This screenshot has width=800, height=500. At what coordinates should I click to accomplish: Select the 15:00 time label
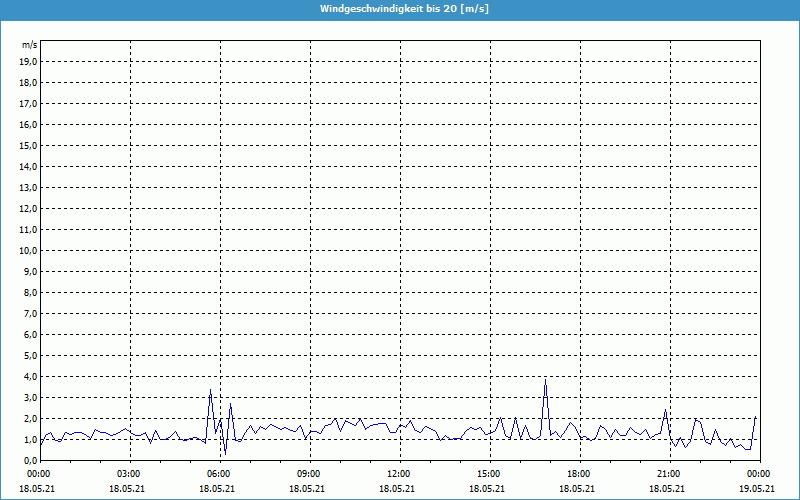[488, 473]
